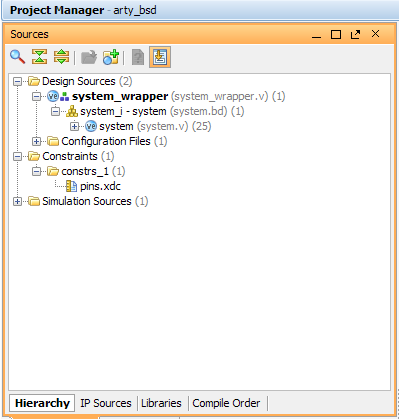Switch to the Libraries tab
The width and height of the screenshot is (399, 419).
pos(161,403)
